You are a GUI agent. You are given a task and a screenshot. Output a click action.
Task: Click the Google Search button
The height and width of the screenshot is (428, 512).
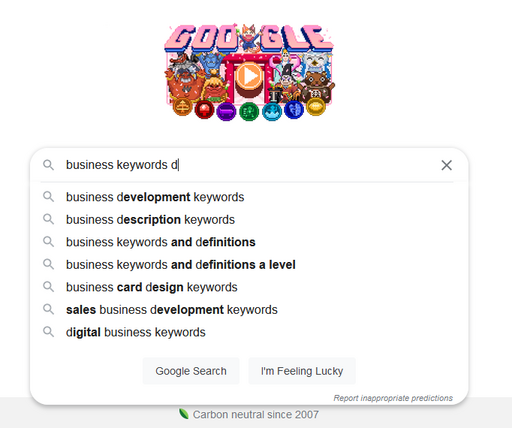191,371
